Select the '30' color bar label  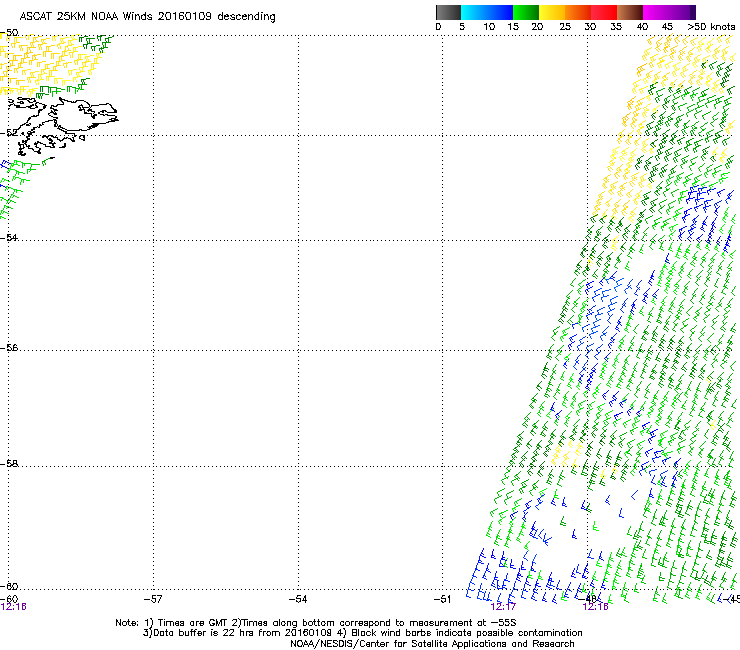590,27
